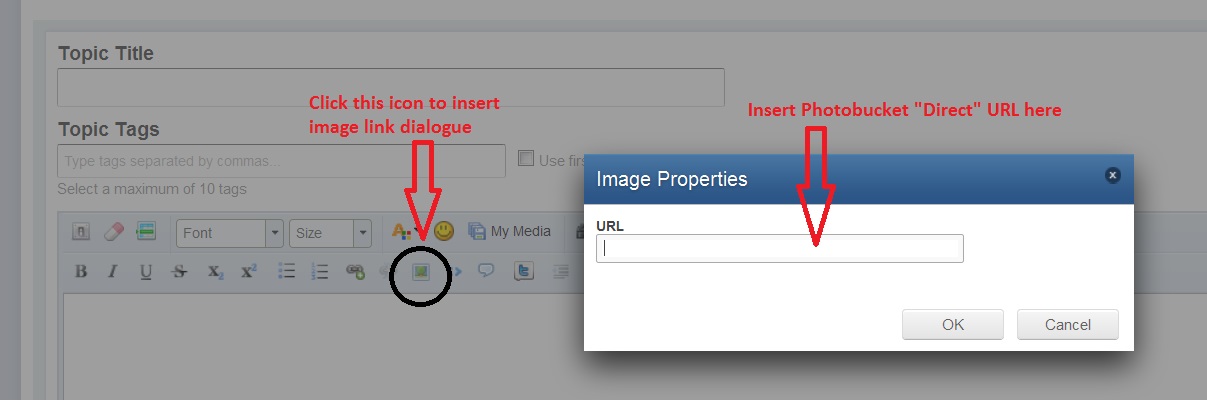1207x403 pixels.
Task: Click the URL input field
Action: pos(780,249)
